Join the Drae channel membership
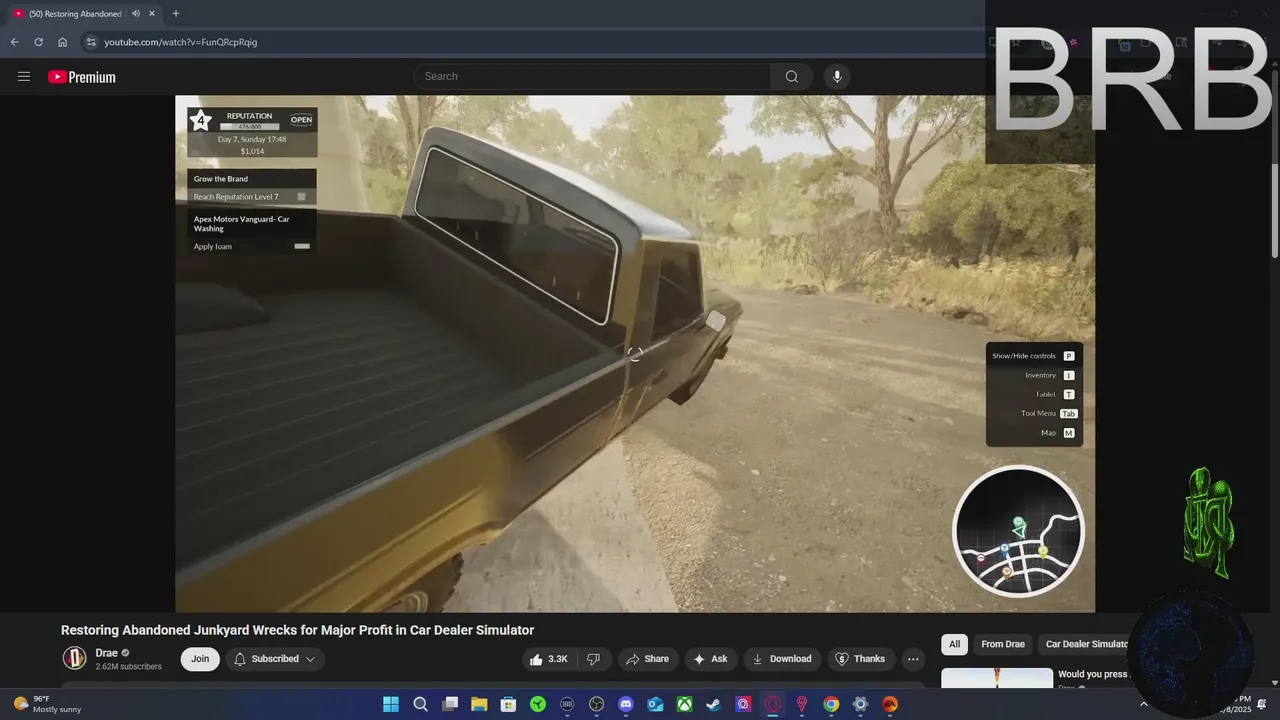This screenshot has width=1280, height=720. click(x=200, y=659)
